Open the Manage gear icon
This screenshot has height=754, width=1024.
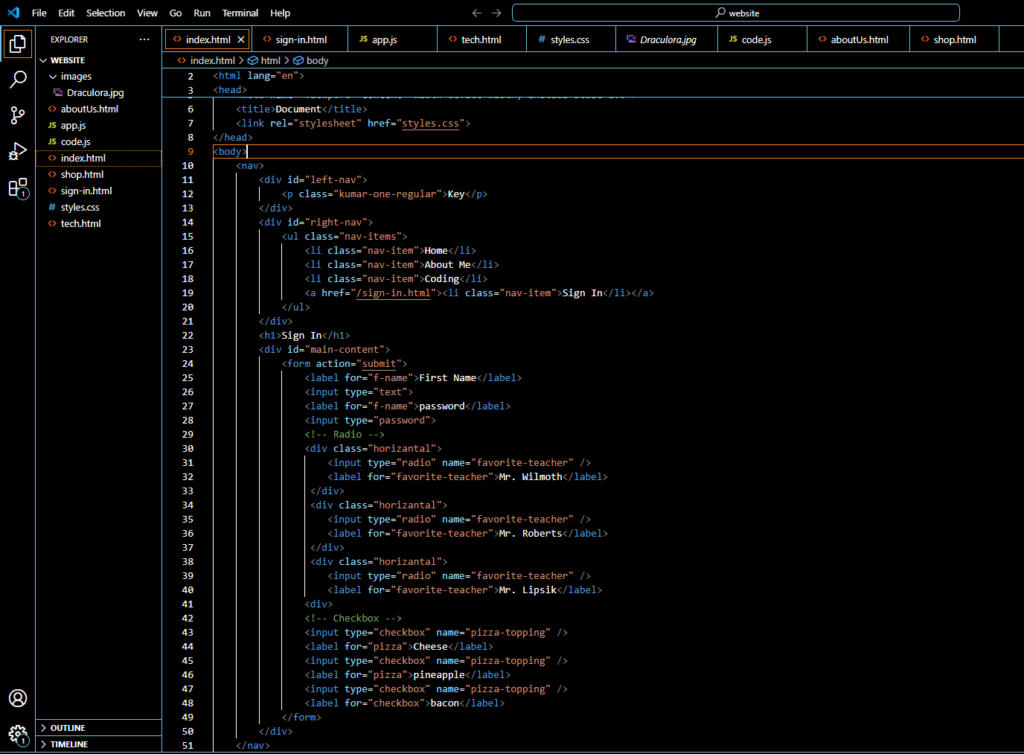17,734
